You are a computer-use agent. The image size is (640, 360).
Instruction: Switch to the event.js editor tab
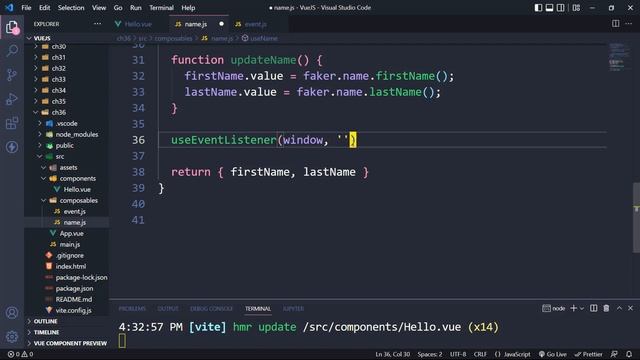click(x=256, y=24)
